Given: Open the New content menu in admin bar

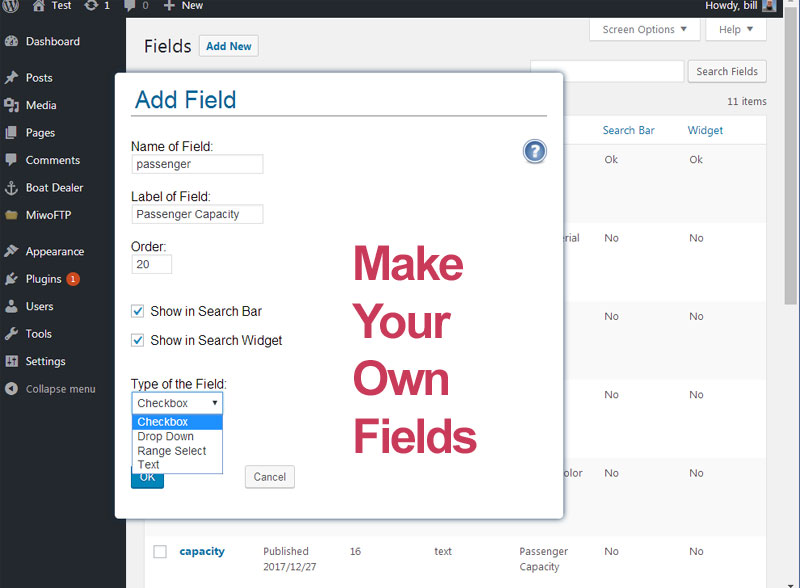Looking at the screenshot, I should pos(183,6).
